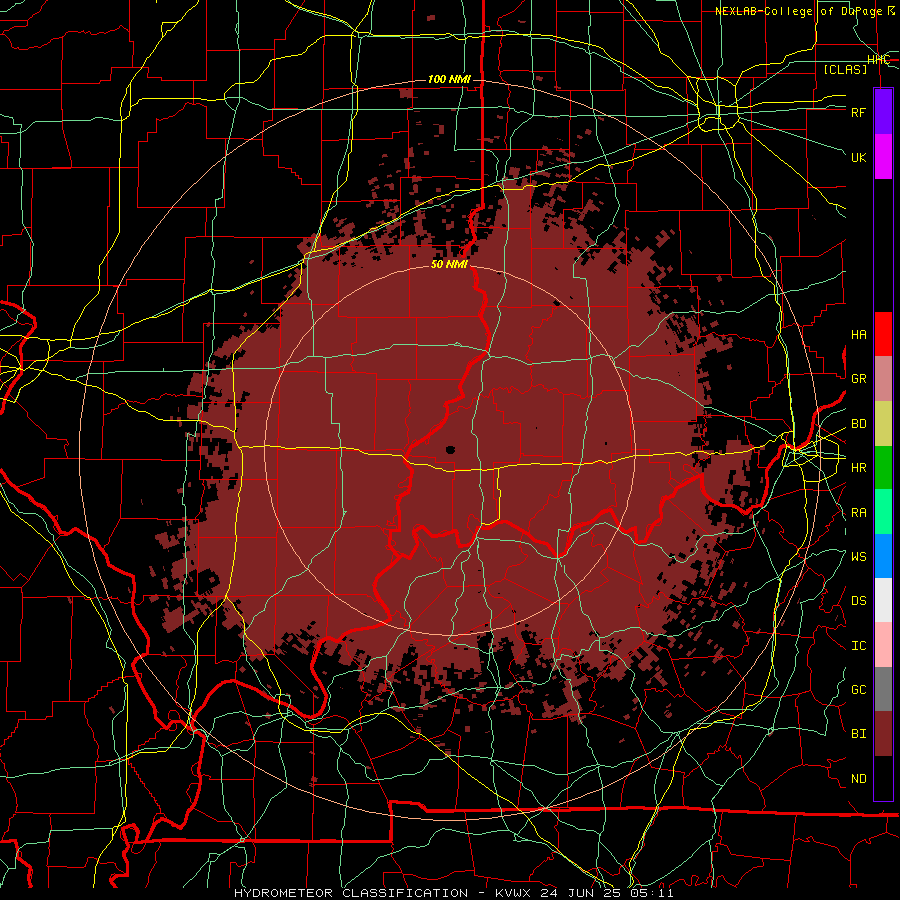
Task: Click the HYDROMETEOR CLASSIFICATION caption text
Action: (x=351, y=893)
